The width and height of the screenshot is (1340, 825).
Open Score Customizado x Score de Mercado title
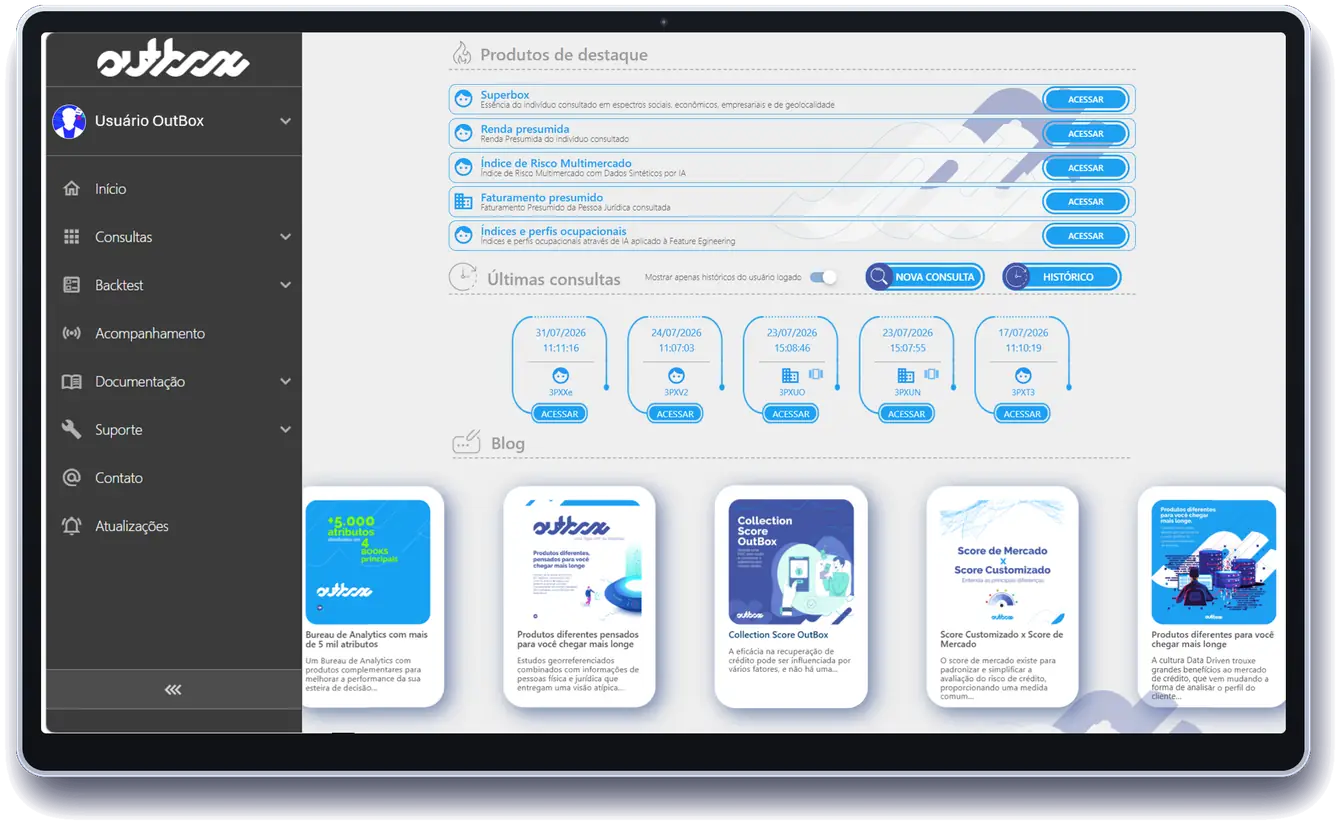[1002, 639]
